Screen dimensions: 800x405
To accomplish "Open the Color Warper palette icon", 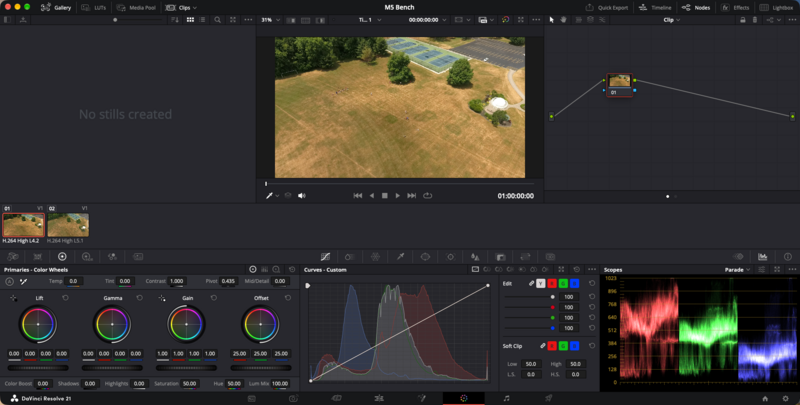I will coord(375,257).
